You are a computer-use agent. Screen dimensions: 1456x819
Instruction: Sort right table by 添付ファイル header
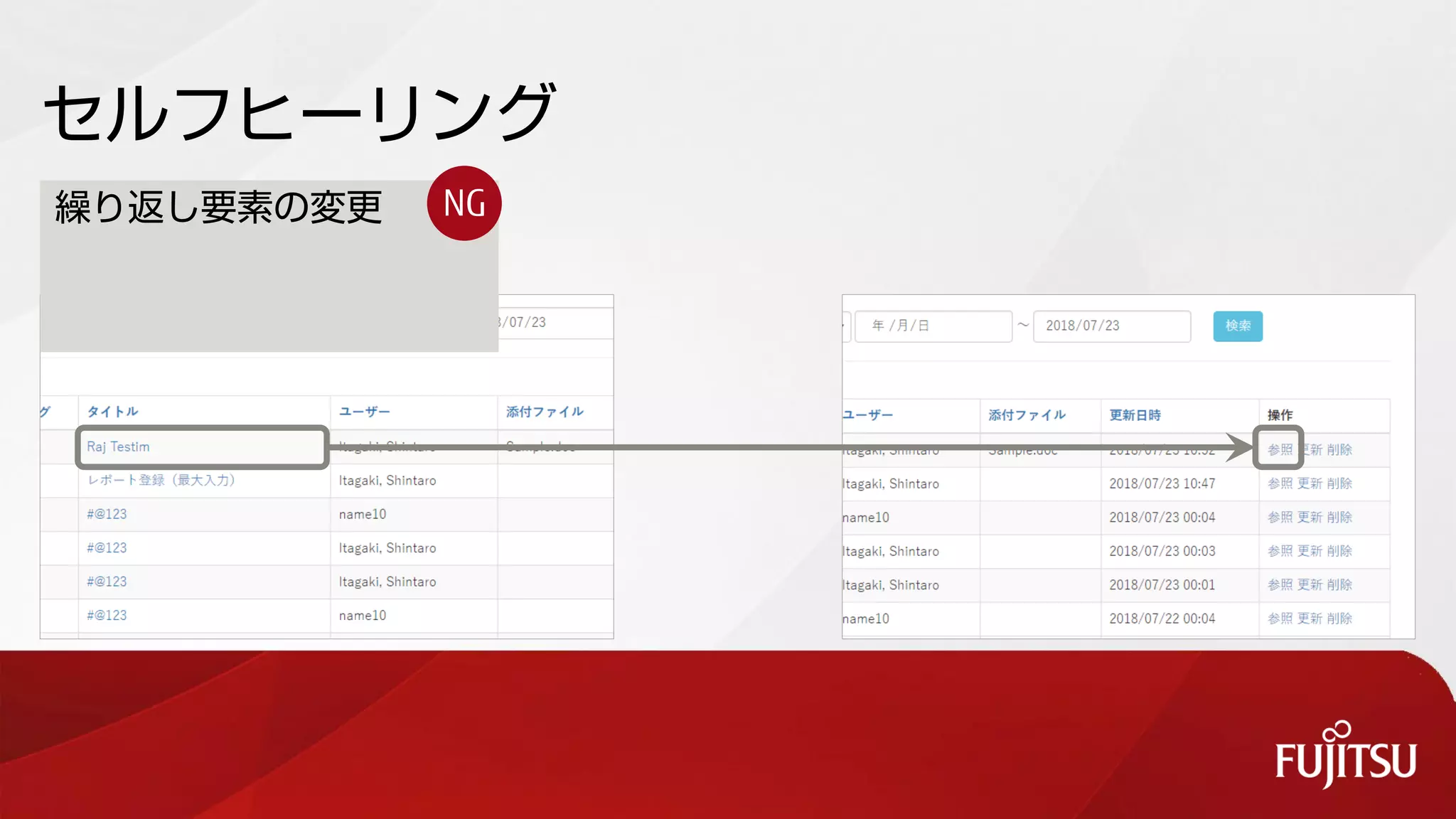(1027, 415)
